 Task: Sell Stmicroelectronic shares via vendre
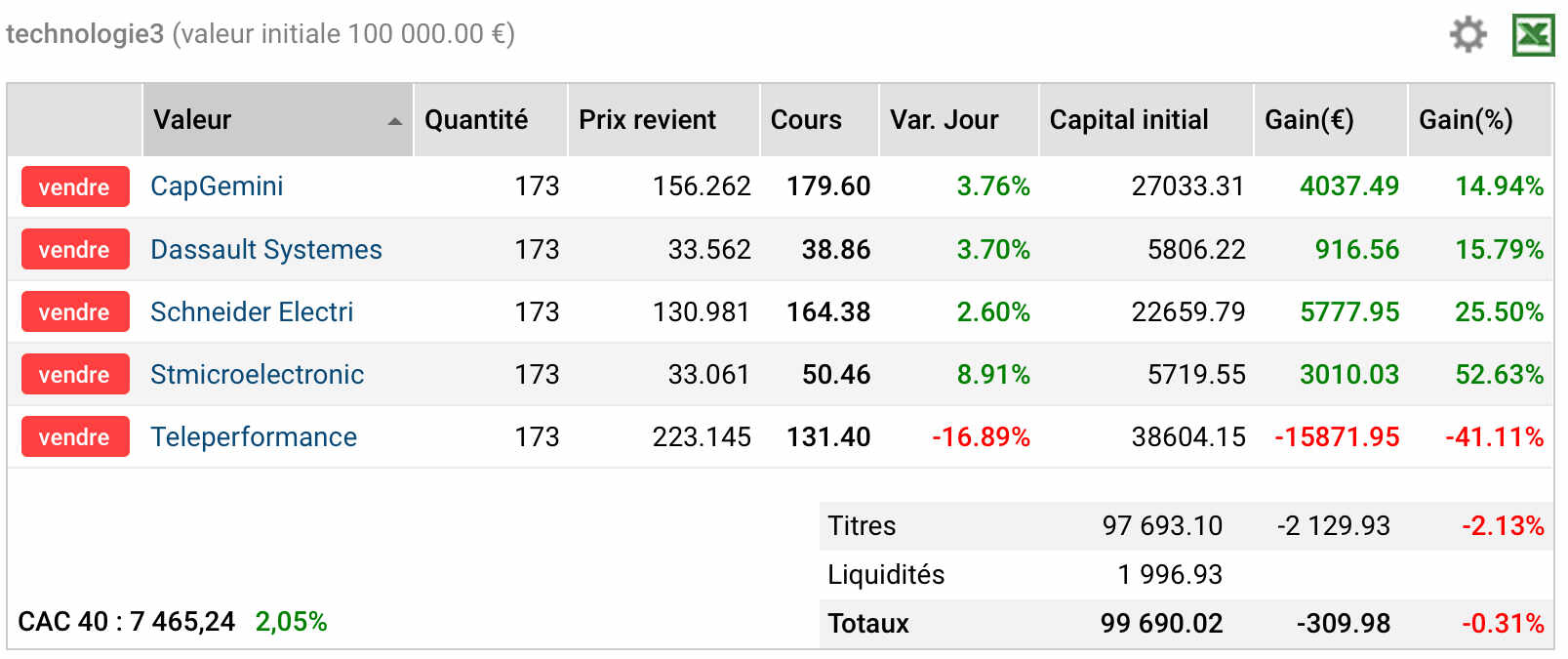[75, 374]
